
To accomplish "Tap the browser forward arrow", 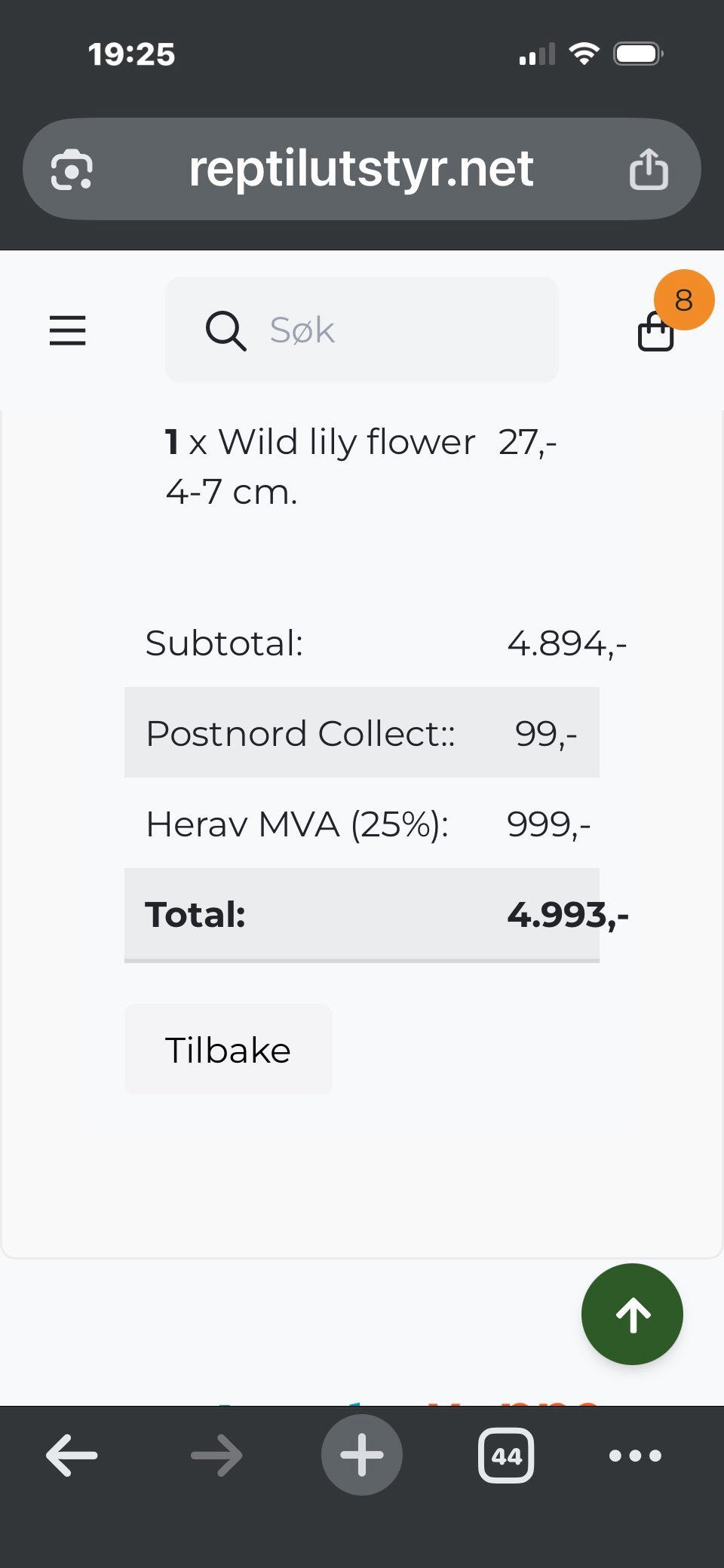I will pyautogui.click(x=216, y=1455).
